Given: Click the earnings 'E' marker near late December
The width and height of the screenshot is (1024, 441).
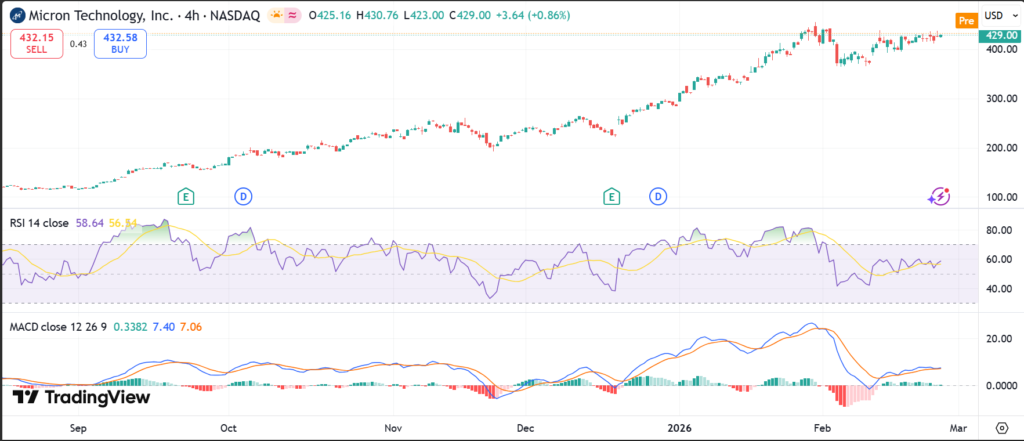Looking at the screenshot, I should 610,196.
